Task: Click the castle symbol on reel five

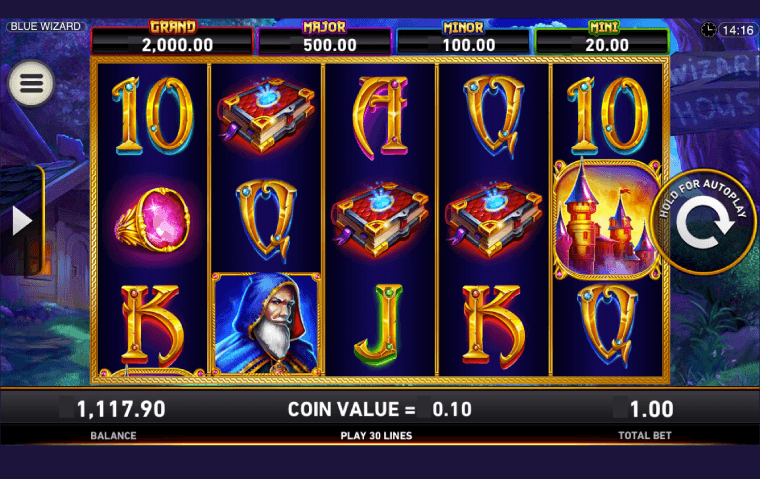Action: coord(607,219)
